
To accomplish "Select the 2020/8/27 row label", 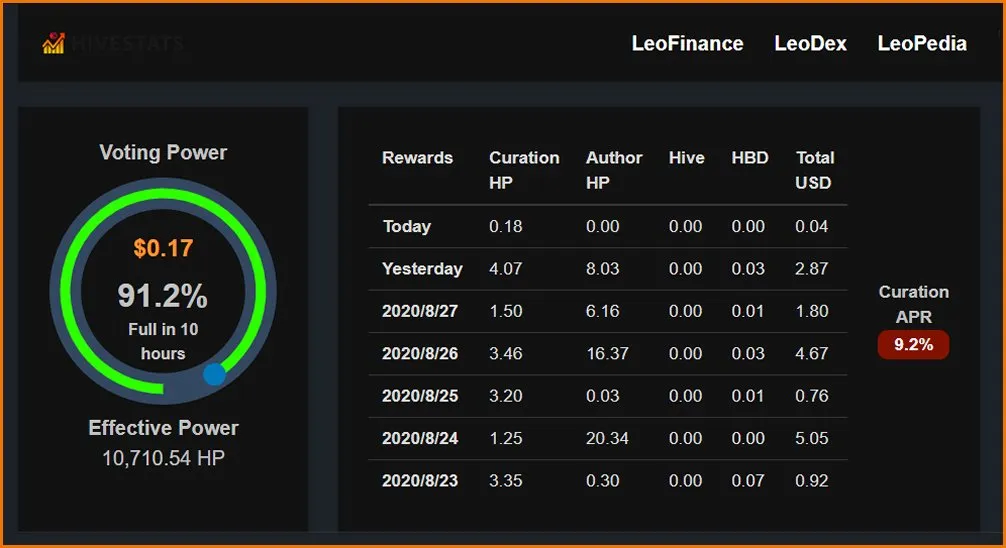I will click(x=420, y=311).
